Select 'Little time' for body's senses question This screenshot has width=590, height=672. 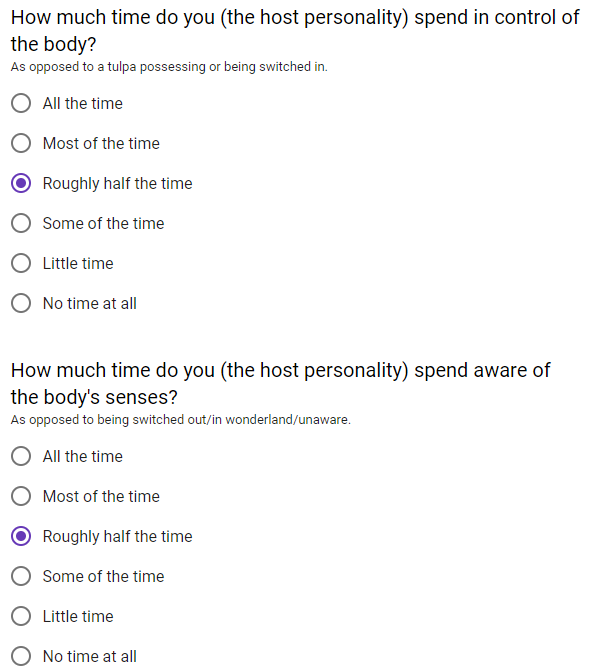click(21, 616)
